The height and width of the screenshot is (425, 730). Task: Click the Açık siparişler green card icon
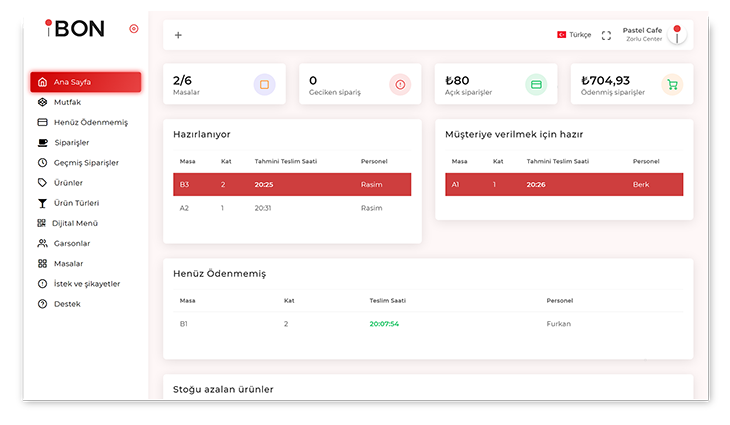tap(536, 85)
